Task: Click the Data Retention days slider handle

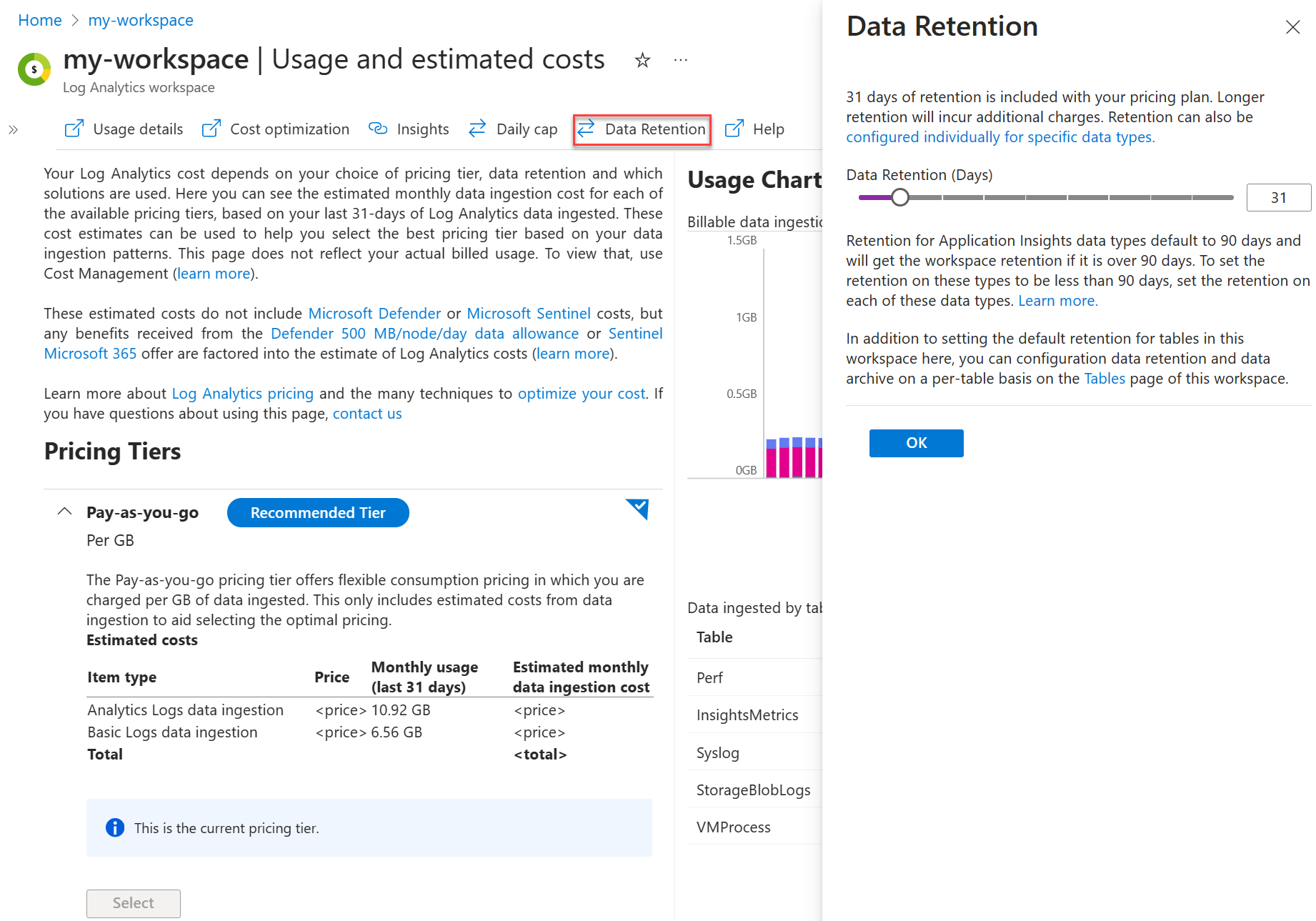Action: (900, 197)
